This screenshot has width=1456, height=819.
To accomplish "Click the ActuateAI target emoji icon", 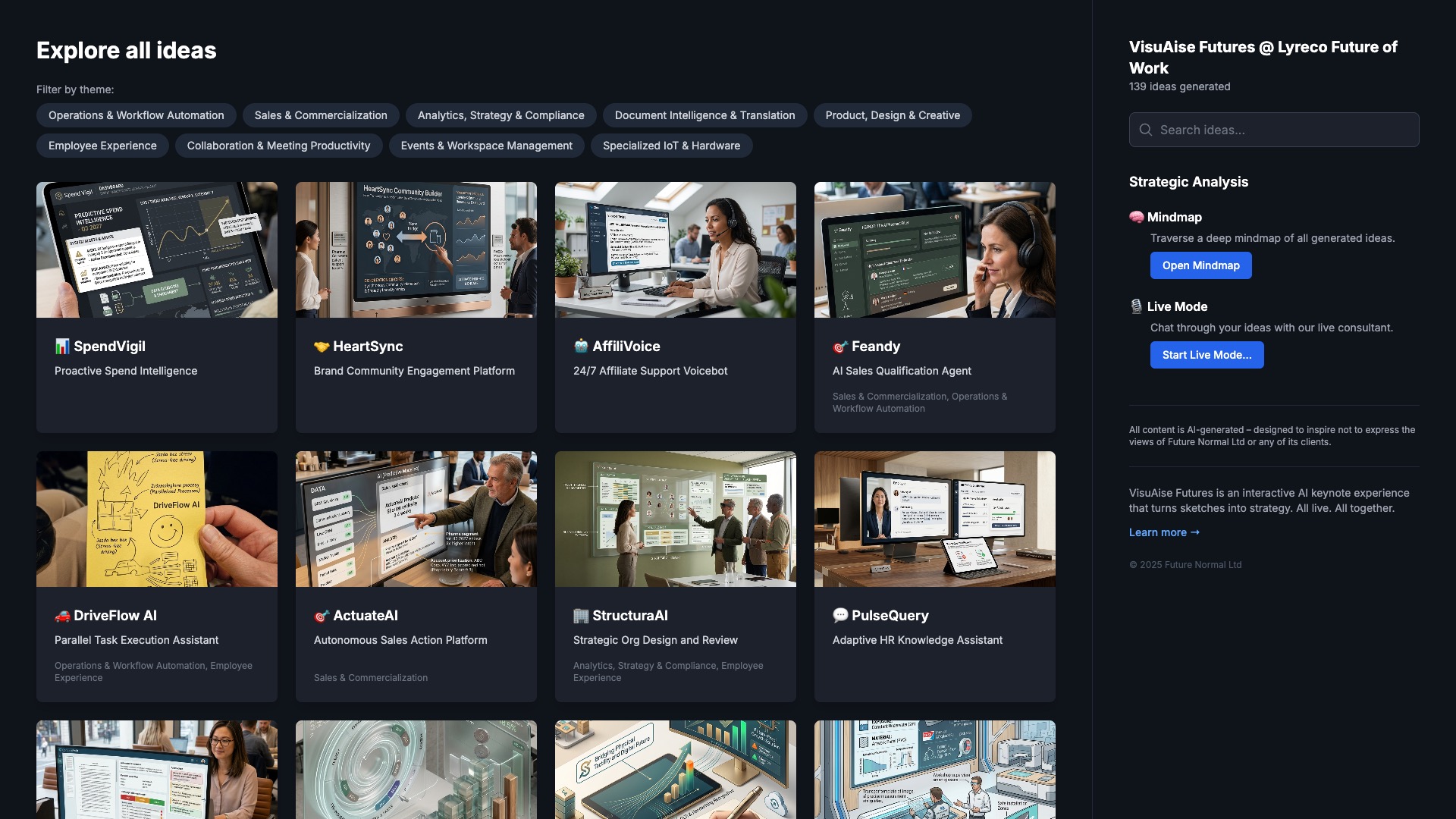I will [322, 616].
